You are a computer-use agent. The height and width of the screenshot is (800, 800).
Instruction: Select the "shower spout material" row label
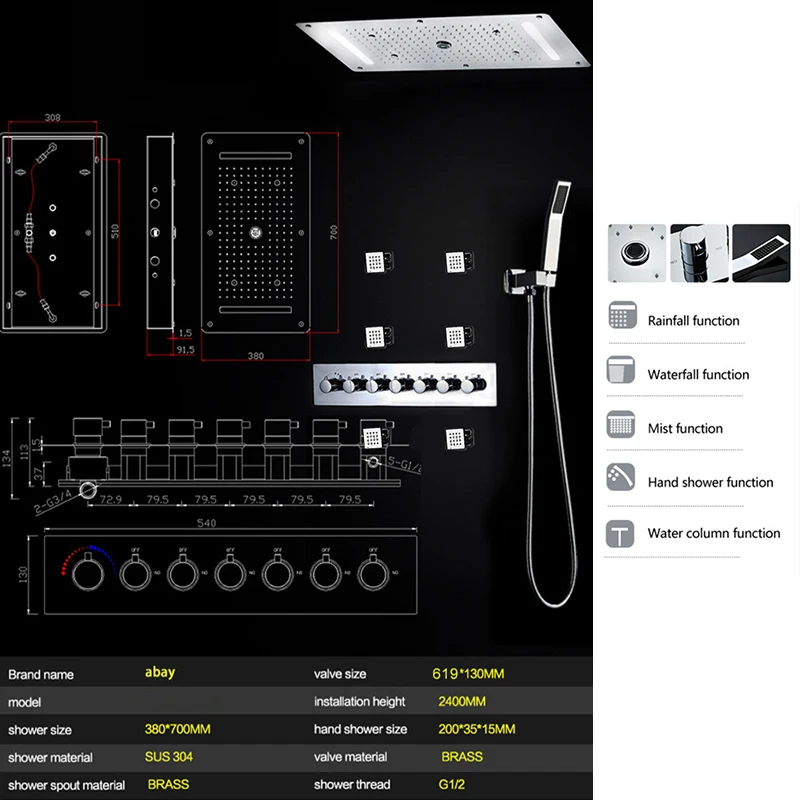(x=66, y=785)
